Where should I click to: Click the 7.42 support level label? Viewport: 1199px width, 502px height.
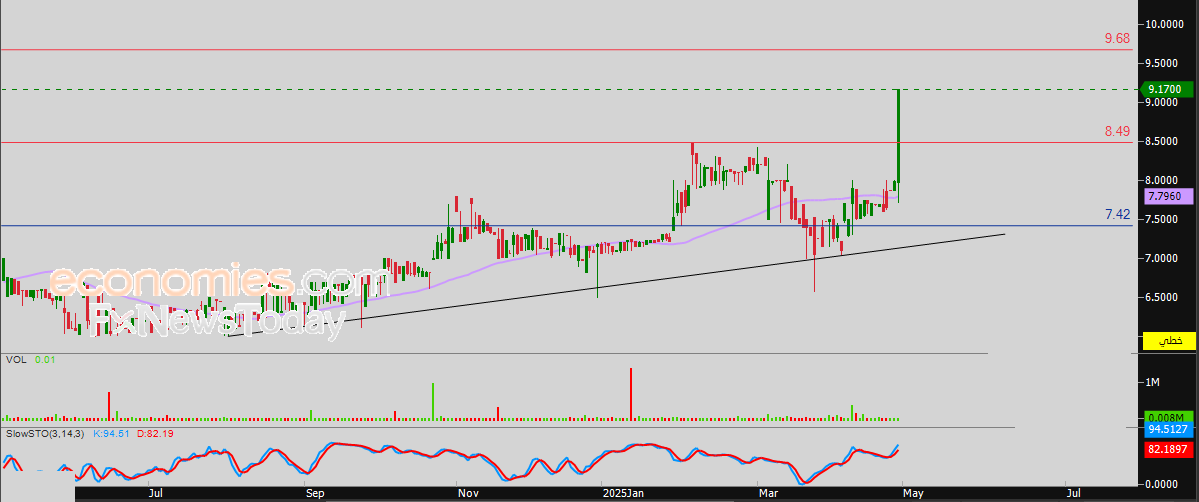tap(1117, 215)
